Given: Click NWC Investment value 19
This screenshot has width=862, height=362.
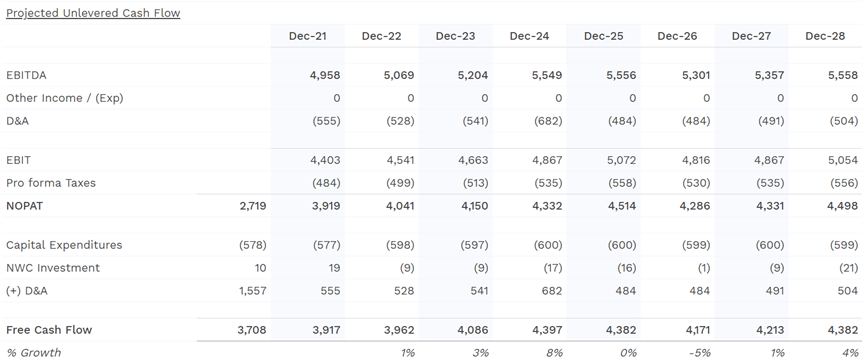Looking at the screenshot, I should pos(334,268).
